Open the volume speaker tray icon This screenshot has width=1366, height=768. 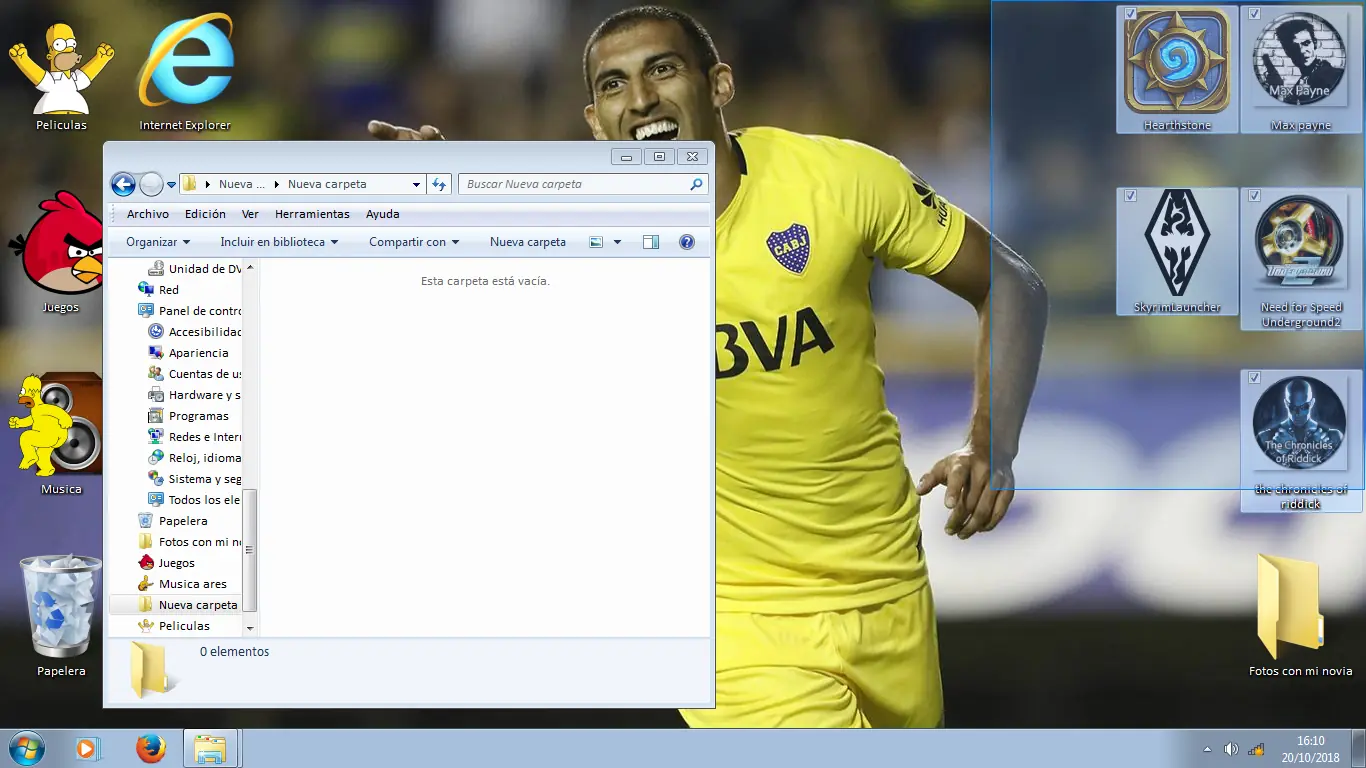pyautogui.click(x=1231, y=749)
